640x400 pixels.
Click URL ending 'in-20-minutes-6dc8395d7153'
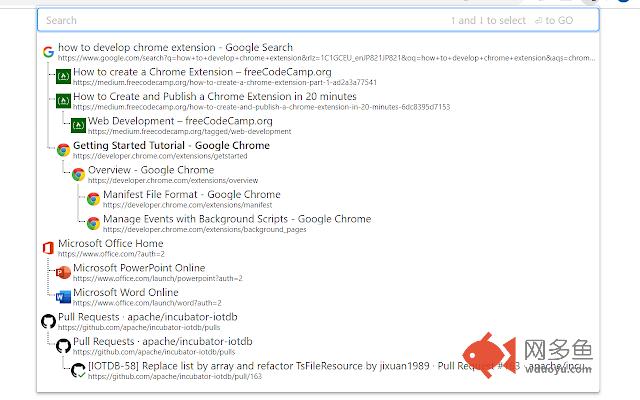coord(262,107)
